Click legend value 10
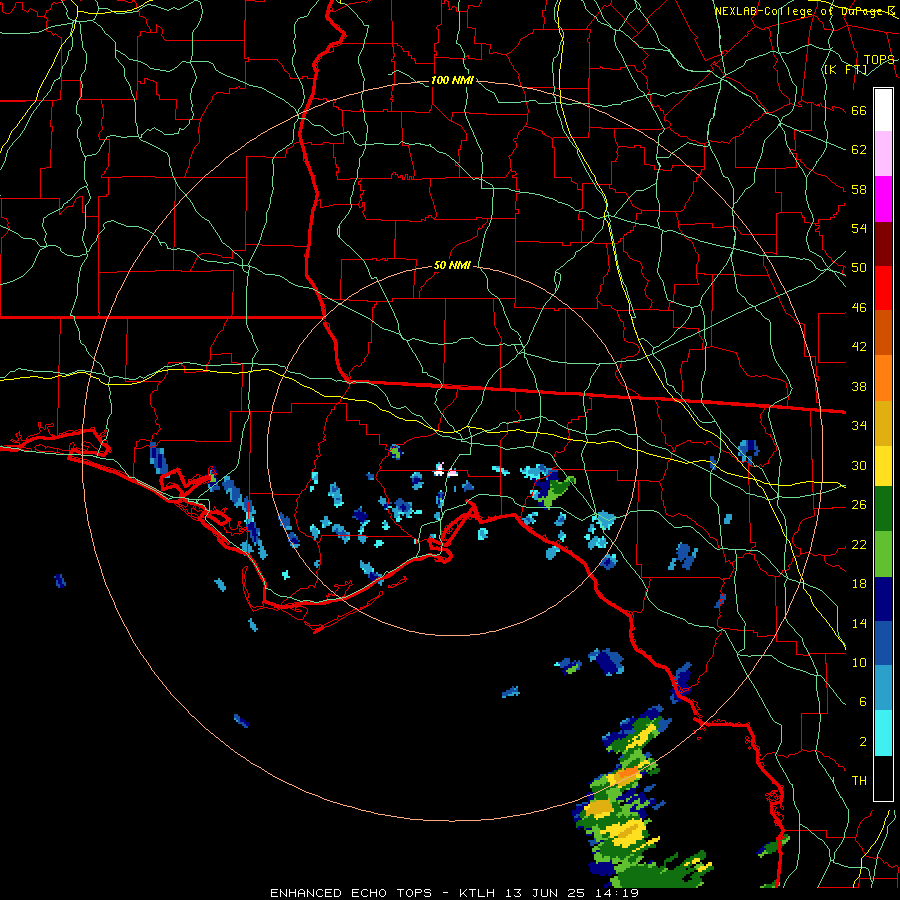Viewport: 900px width, 900px height. pyautogui.click(x=859, y=662)
